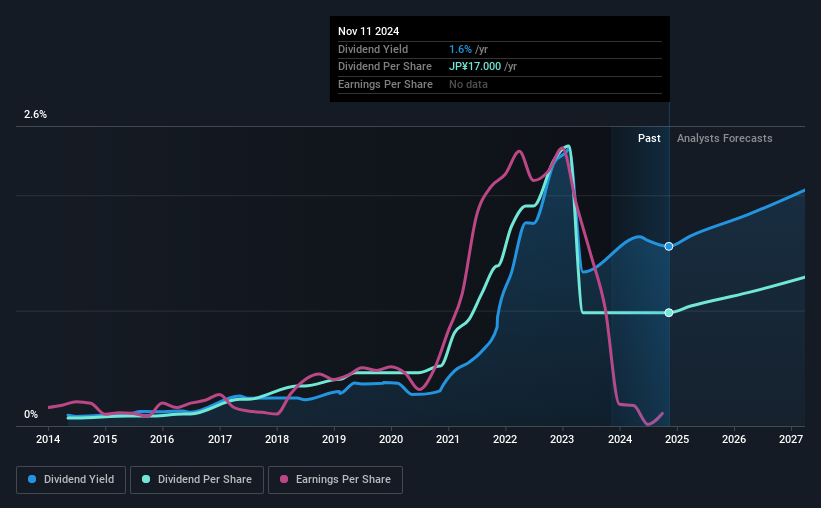Image resolution: width=821 pixels, height=508 pixels.
Task: Select the blue Dividend Yield data point marker
Action: [x=669, y=246]
